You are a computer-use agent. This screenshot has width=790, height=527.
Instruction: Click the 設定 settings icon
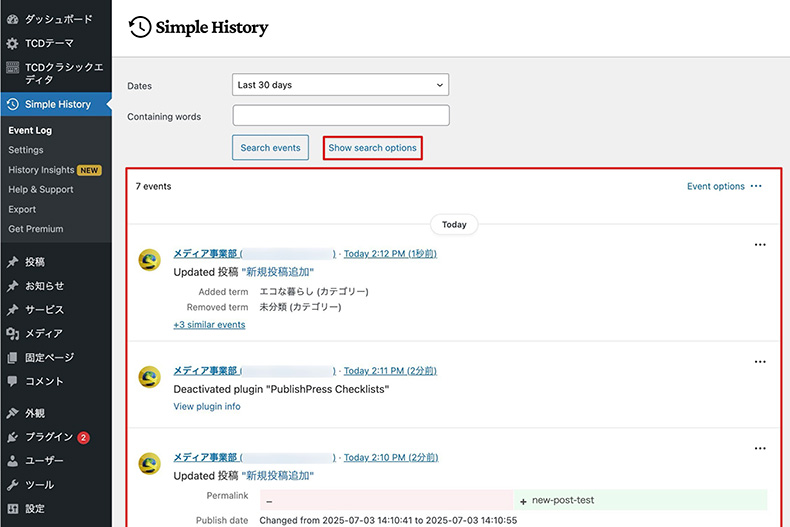click(13, 509)
